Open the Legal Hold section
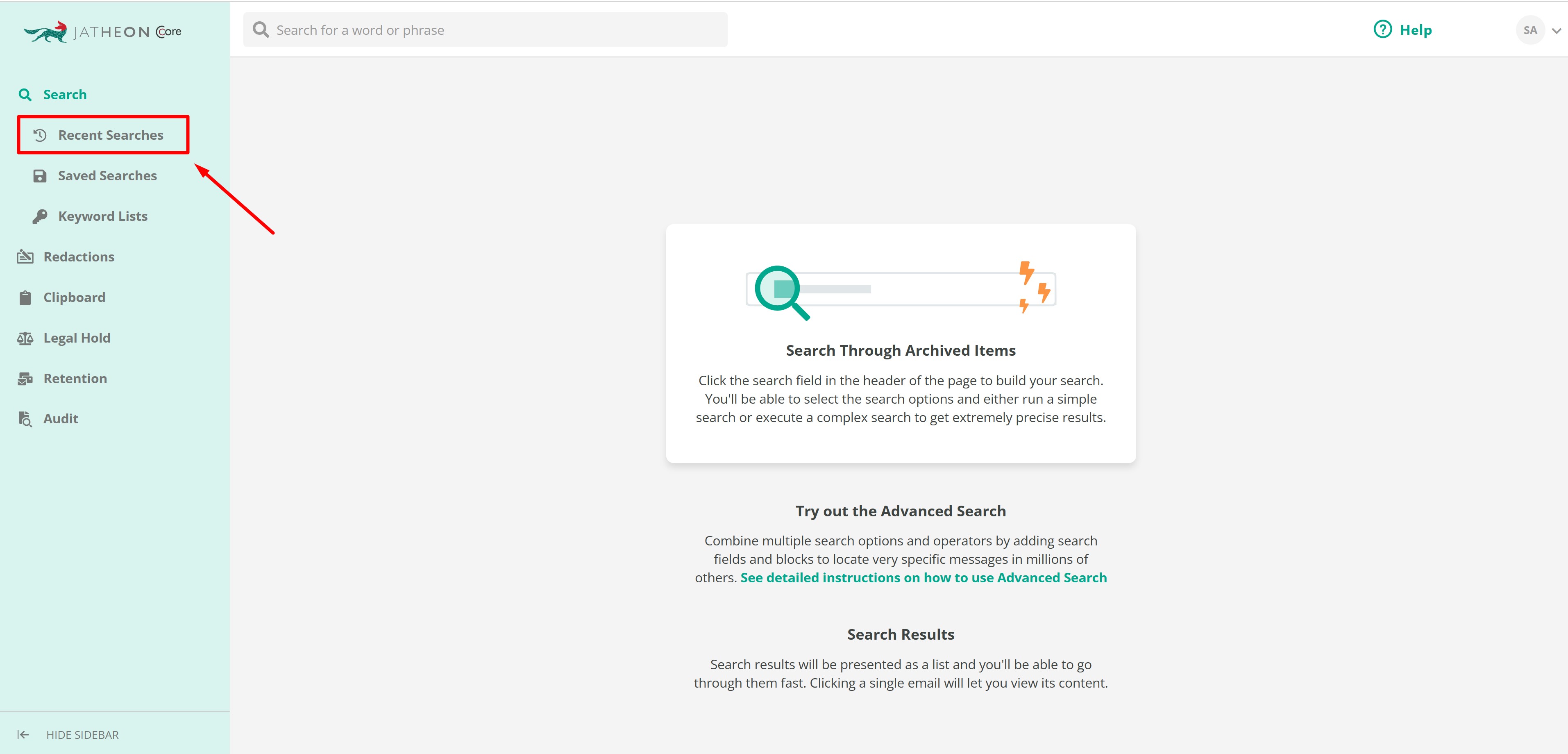This screenshot has height=754, width=1568. [77, 338]
